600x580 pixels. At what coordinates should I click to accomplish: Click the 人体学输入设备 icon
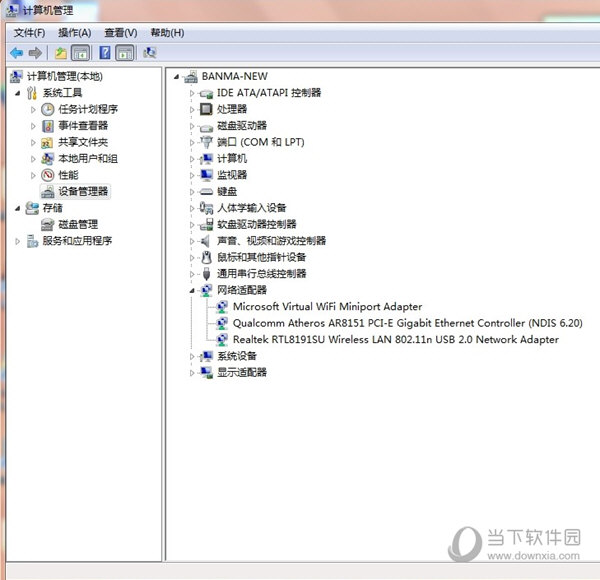(x=207, y=208)
